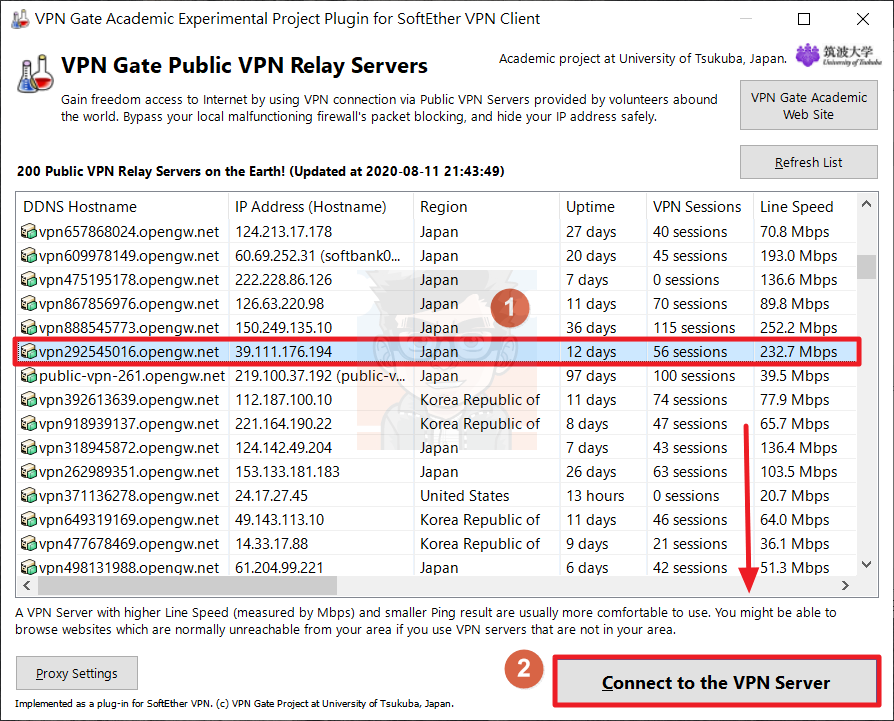Select server vpn318945872.opengw.net
The height and width of the screenshot is (721, 894).
point(436,447)
